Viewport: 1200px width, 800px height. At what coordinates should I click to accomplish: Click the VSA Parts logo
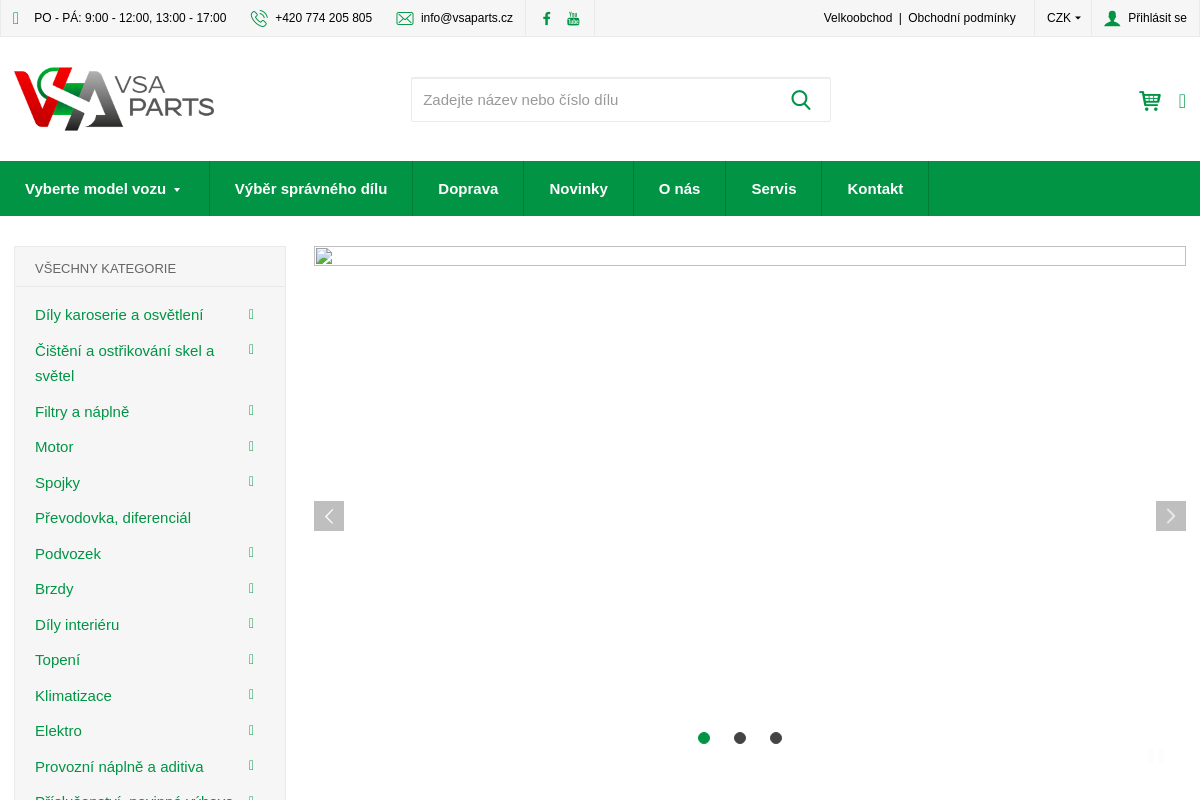click(x=114, y=99)
